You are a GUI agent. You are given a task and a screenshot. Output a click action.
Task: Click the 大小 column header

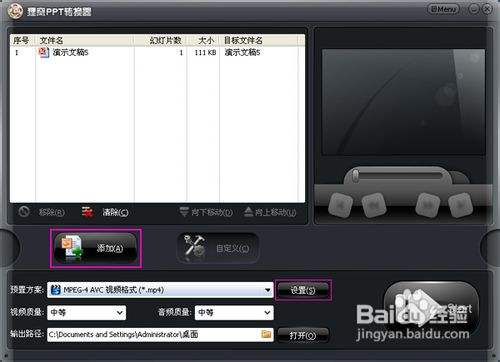pos(203,40)
